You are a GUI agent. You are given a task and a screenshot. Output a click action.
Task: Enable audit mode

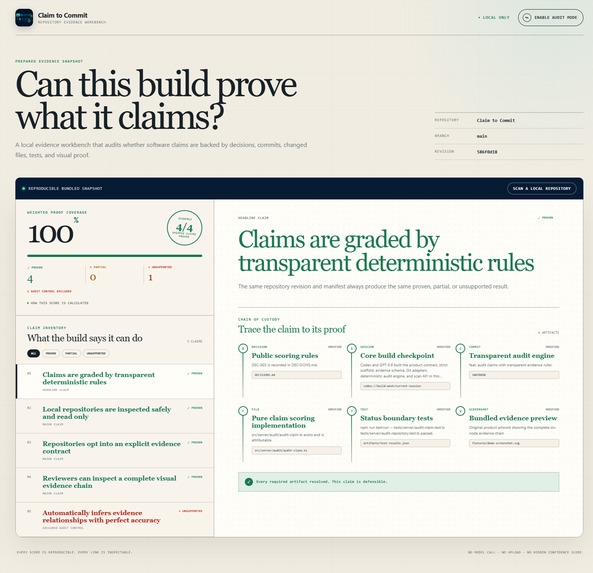(550, 17)
